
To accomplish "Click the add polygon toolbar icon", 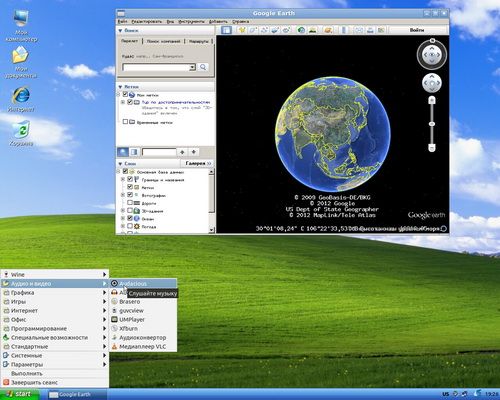I will (253, 30).
